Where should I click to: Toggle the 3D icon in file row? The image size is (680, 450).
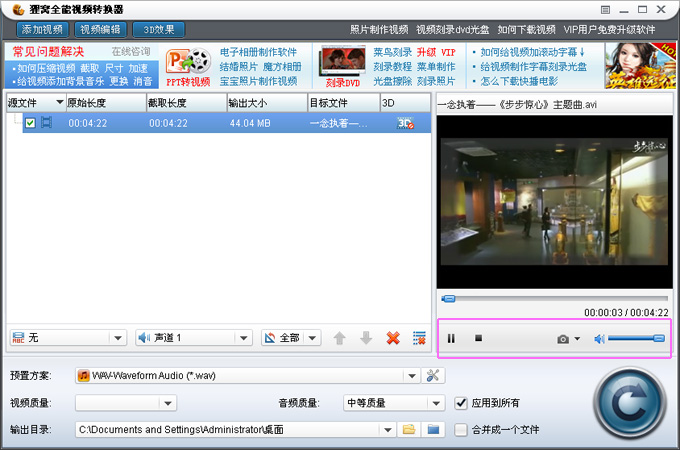[405, 123]
